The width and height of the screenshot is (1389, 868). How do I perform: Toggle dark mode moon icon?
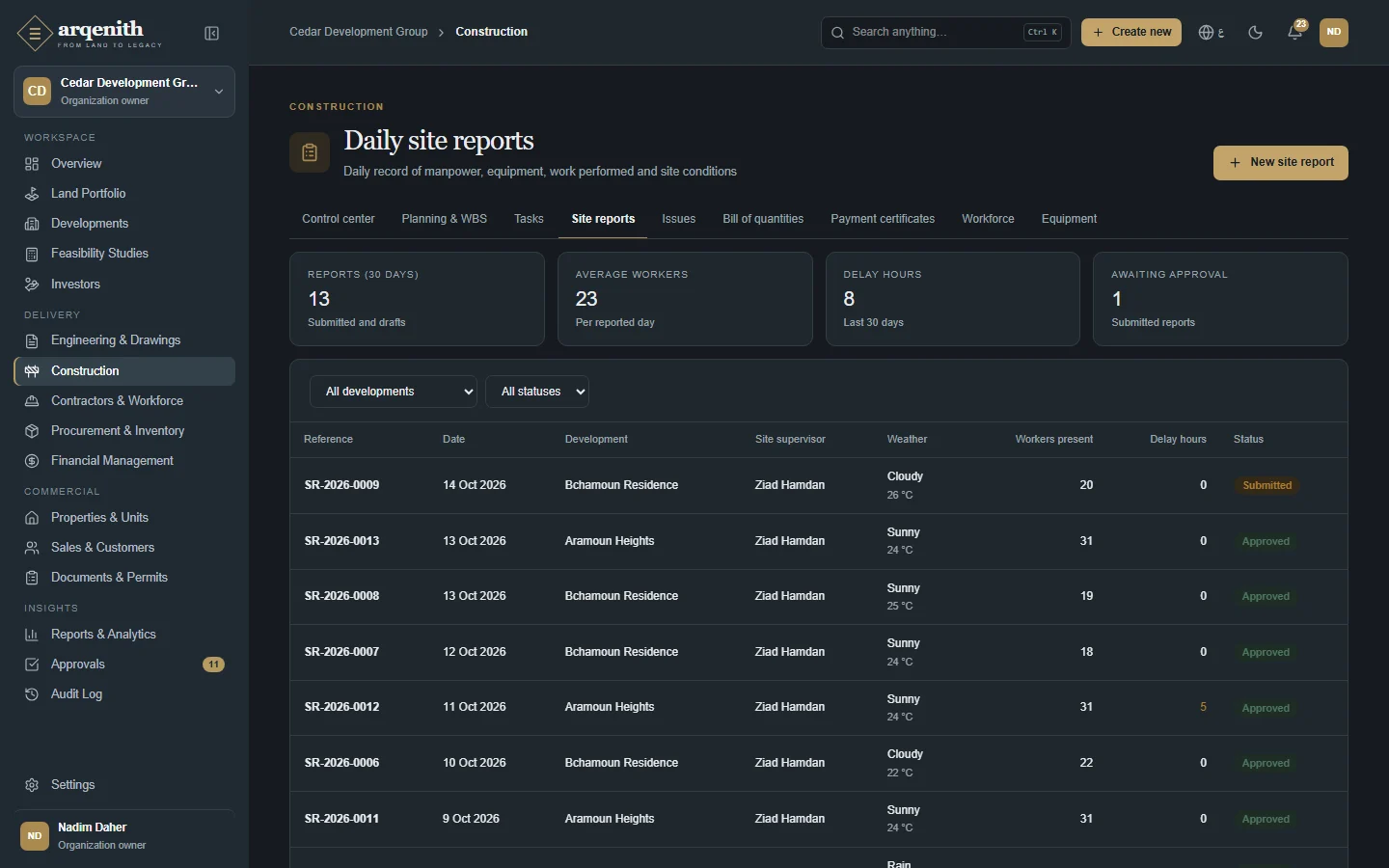click(1255, 33)
